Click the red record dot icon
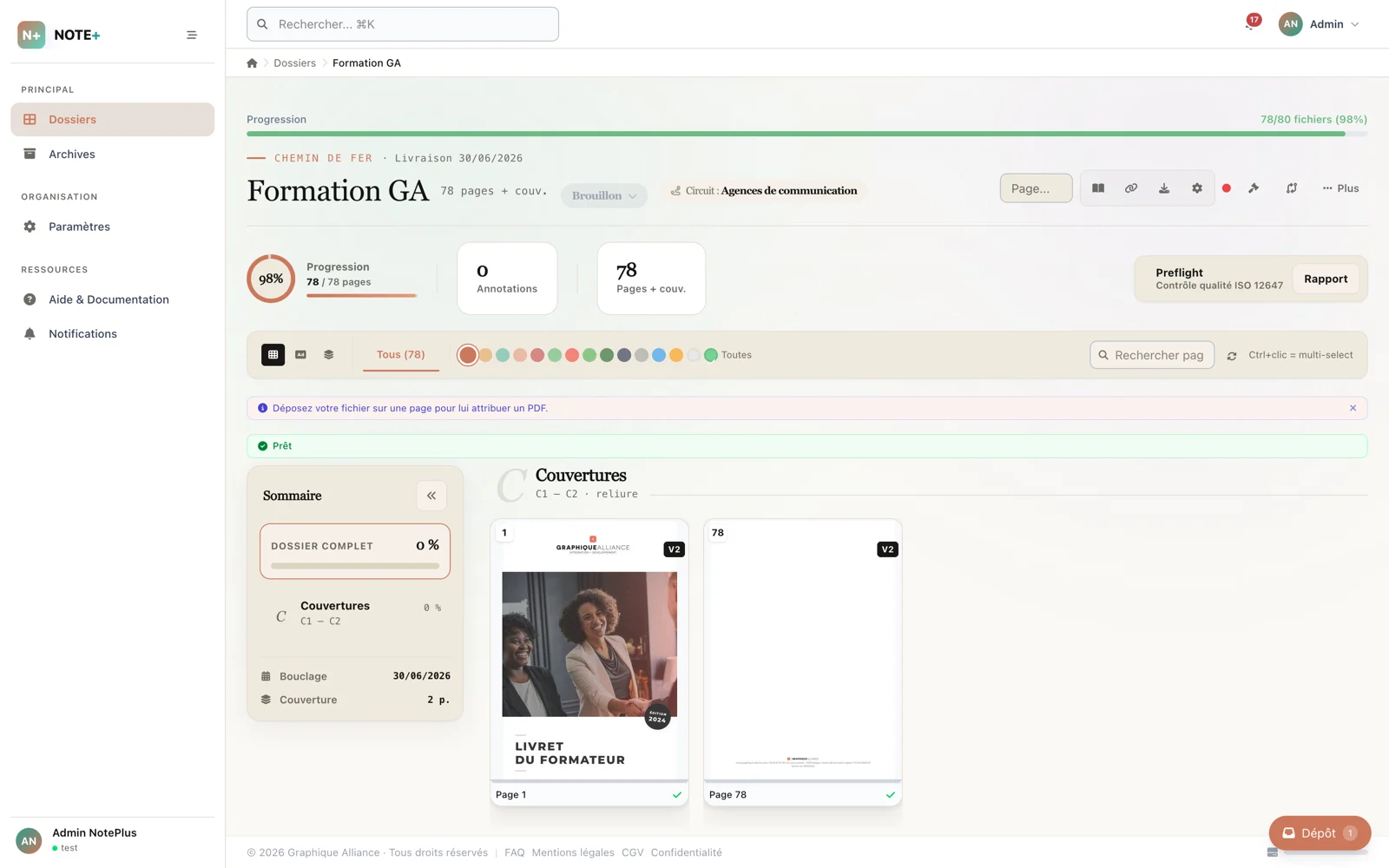This screenshot has height=868, width=1389. [1227, 188]
